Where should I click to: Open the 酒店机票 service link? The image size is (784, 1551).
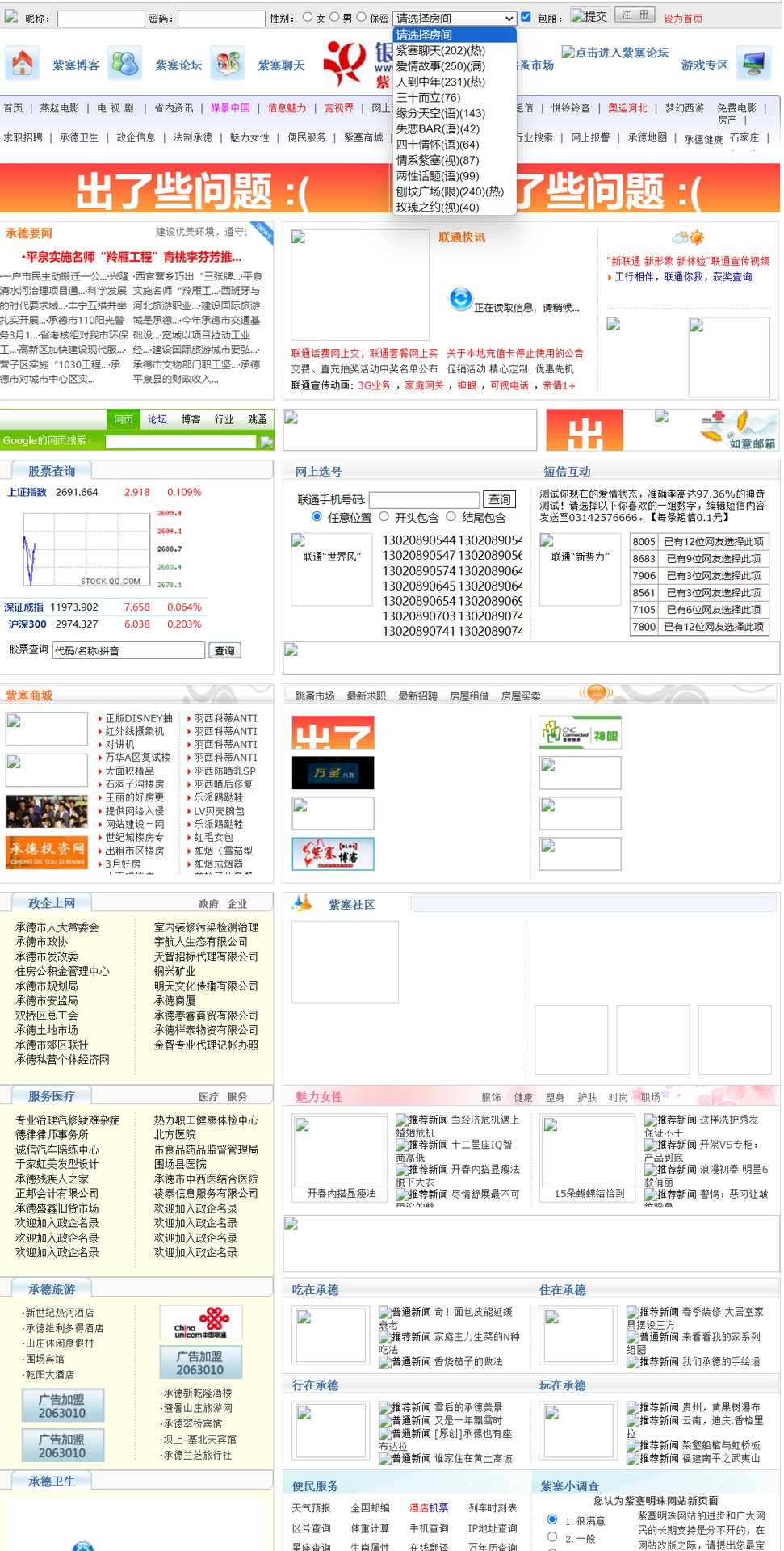(429, 1508)
